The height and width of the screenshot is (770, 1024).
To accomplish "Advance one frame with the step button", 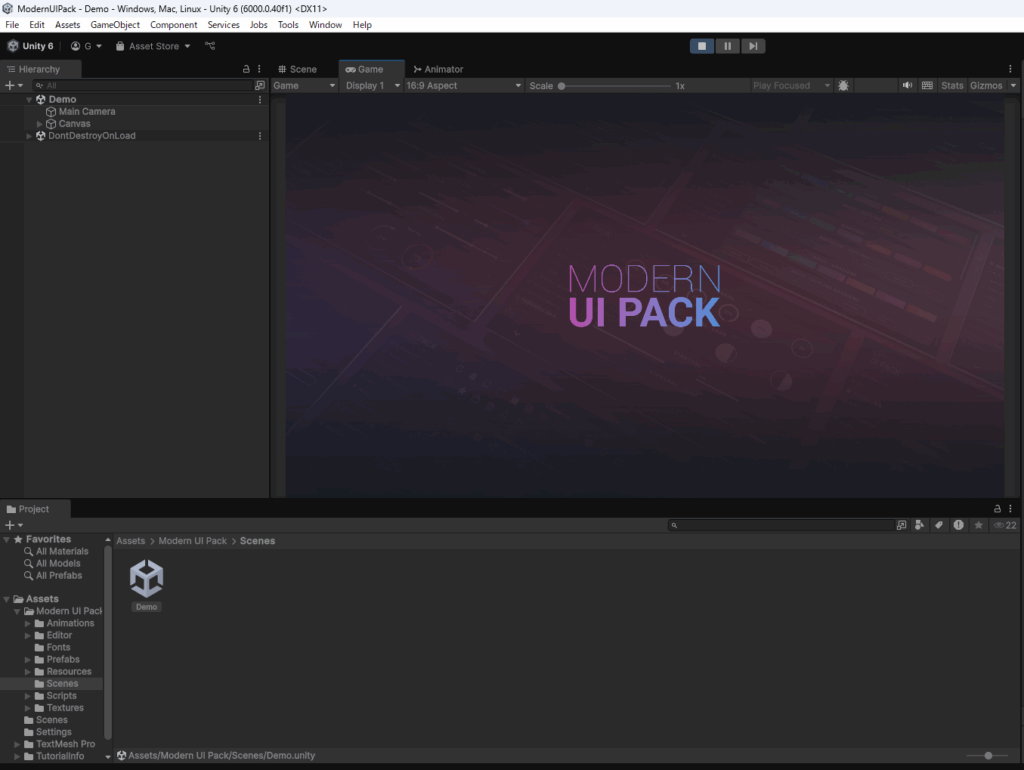I will 753,46.
